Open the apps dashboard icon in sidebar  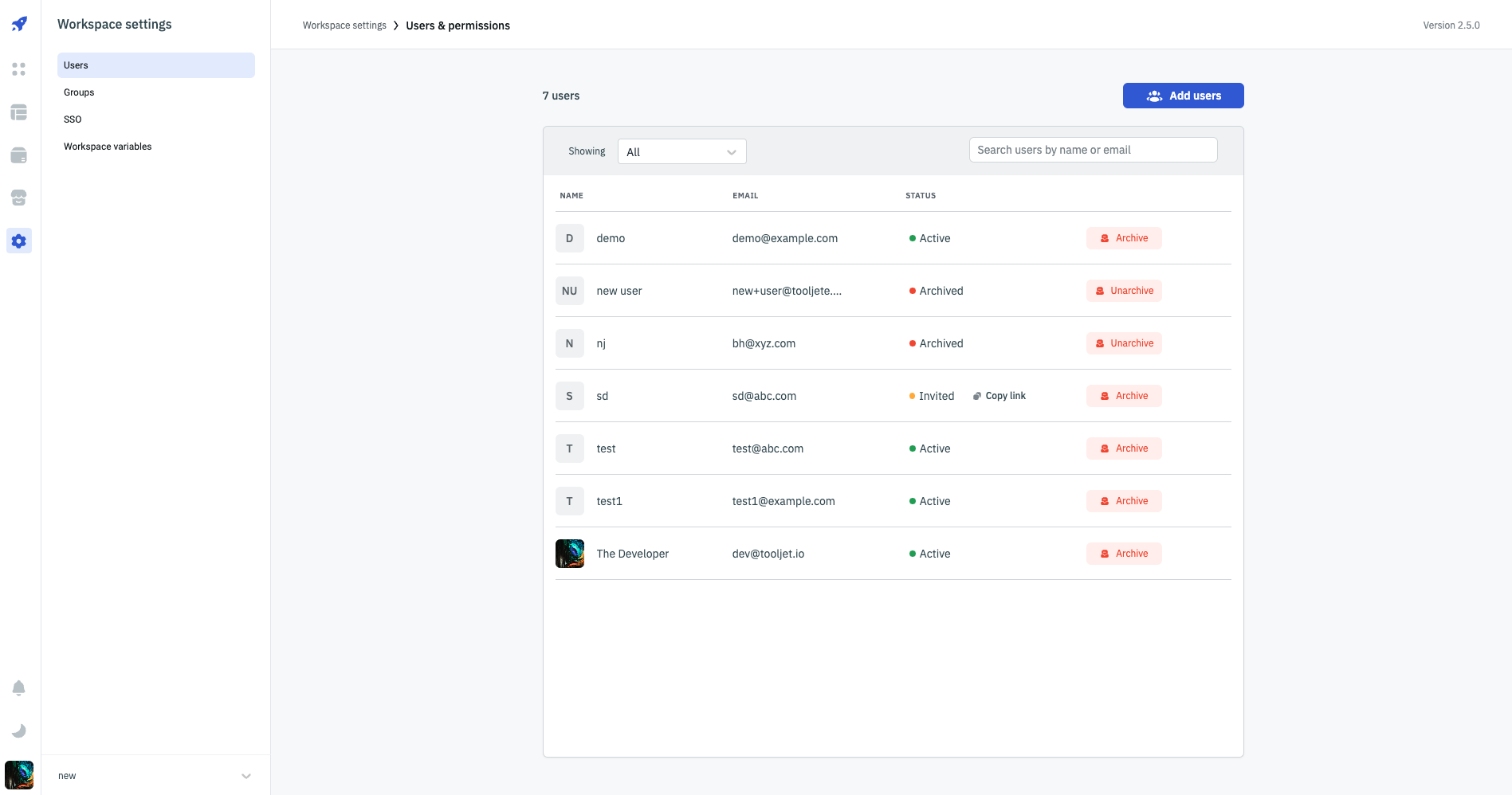tap(19, 69)
